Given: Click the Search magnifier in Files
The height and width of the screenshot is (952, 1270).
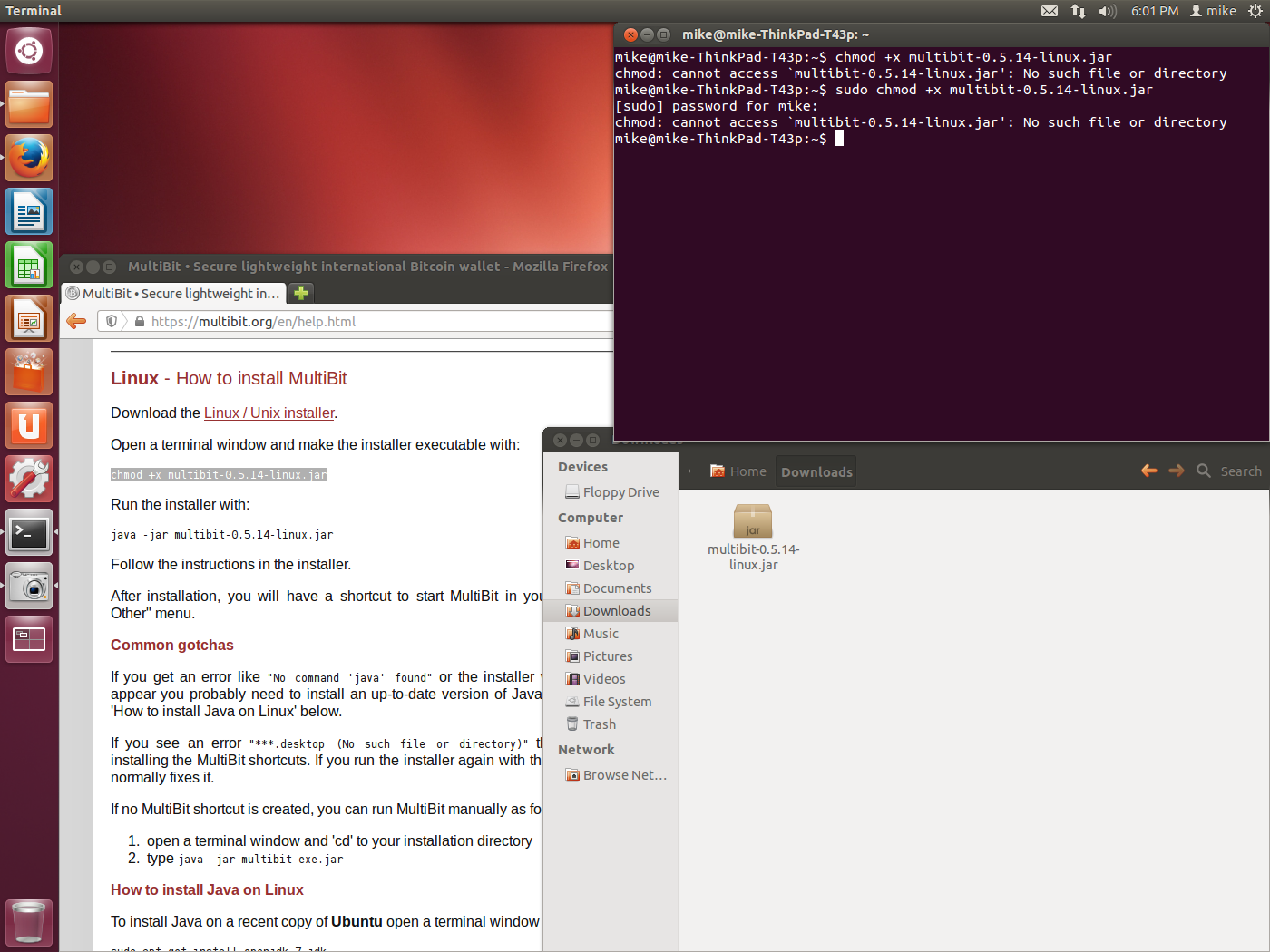Looking at the screenshot, I should coord(1204,471).
